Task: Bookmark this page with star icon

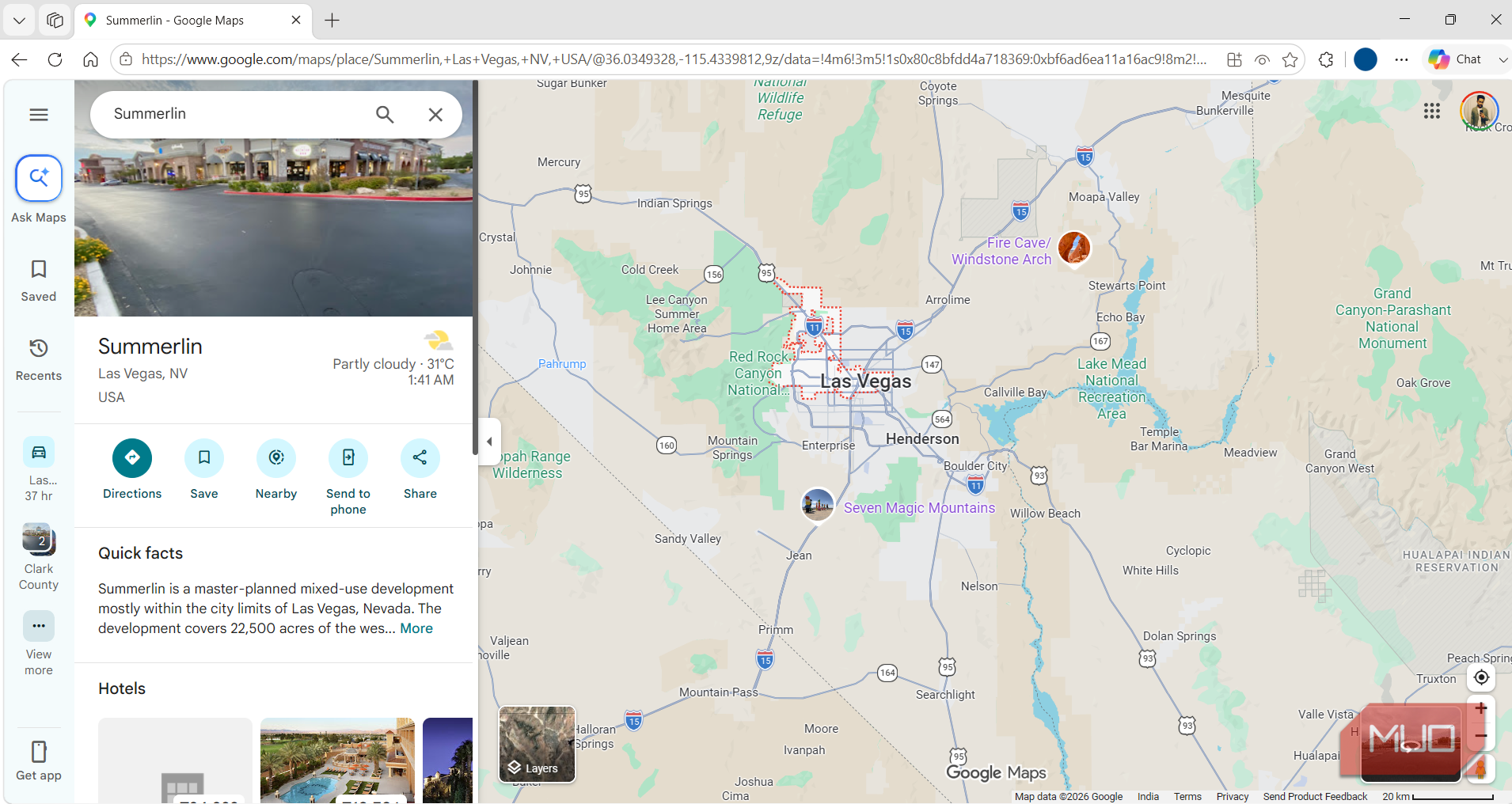Action: 1290,59
